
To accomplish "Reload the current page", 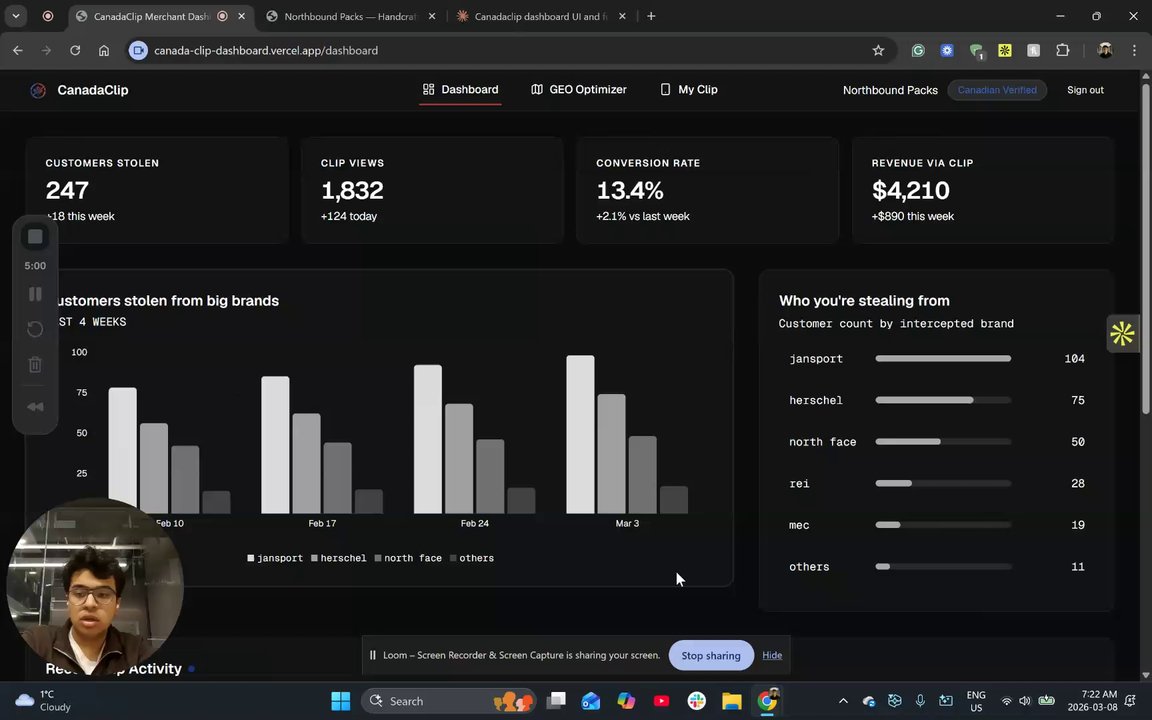I will [75, 51].
